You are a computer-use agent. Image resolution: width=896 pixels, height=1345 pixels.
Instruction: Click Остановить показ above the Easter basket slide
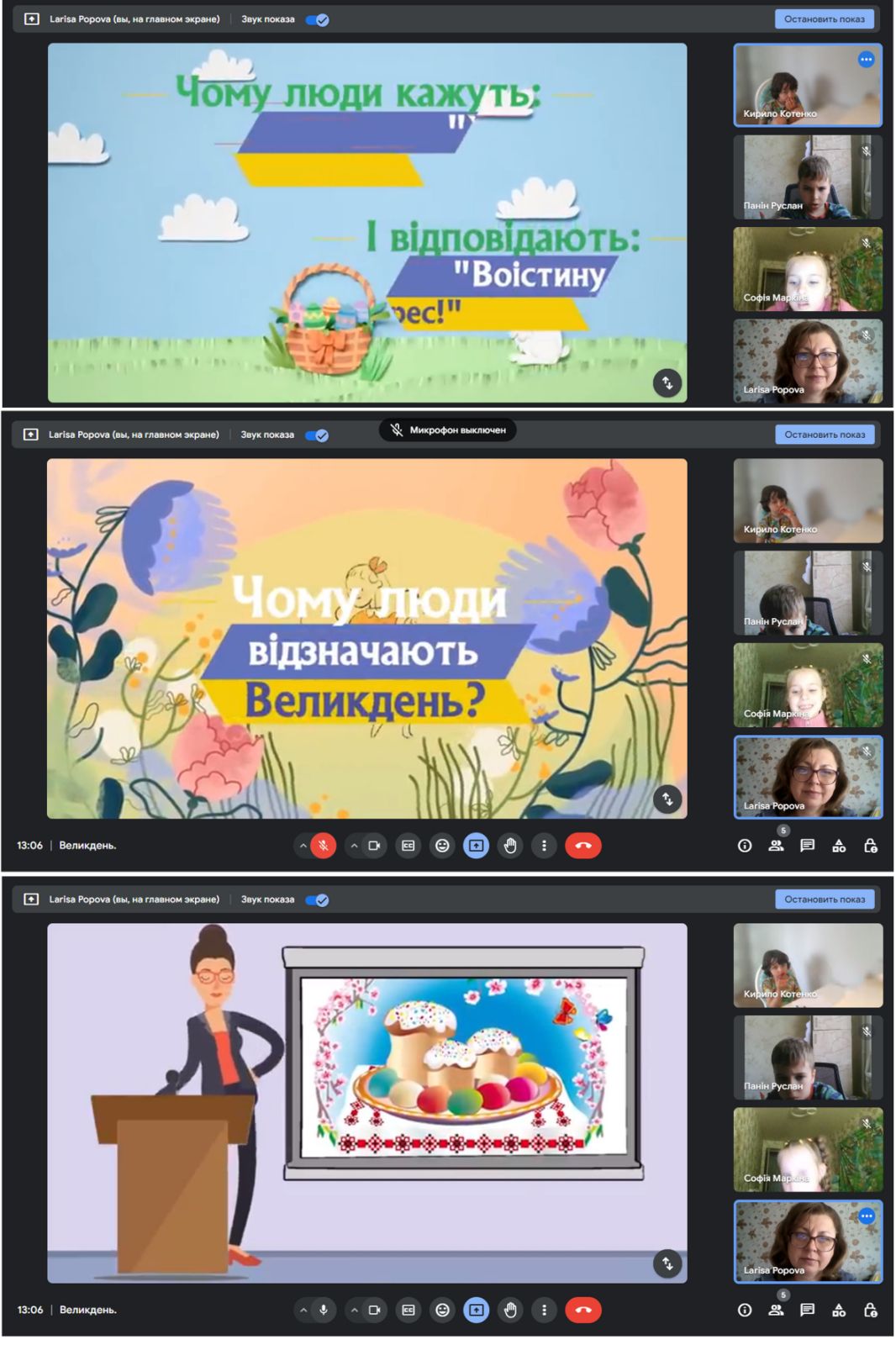click(x=824, y=19)
